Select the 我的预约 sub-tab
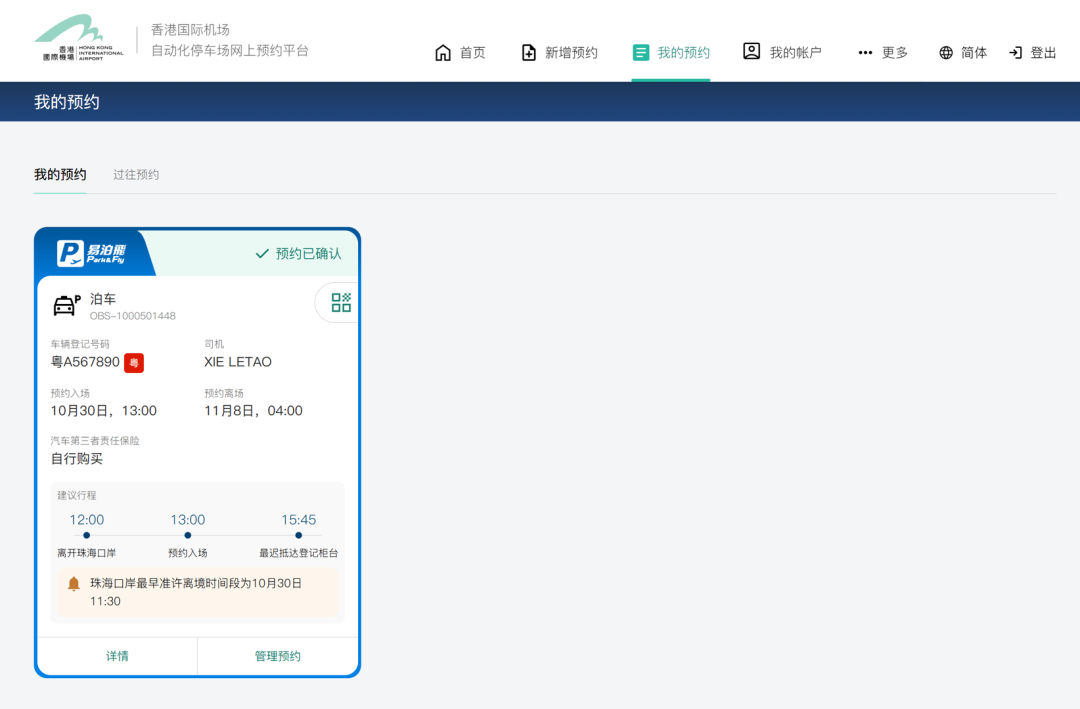This screenshot has height=709, width=1080. (x=60, y=174)
